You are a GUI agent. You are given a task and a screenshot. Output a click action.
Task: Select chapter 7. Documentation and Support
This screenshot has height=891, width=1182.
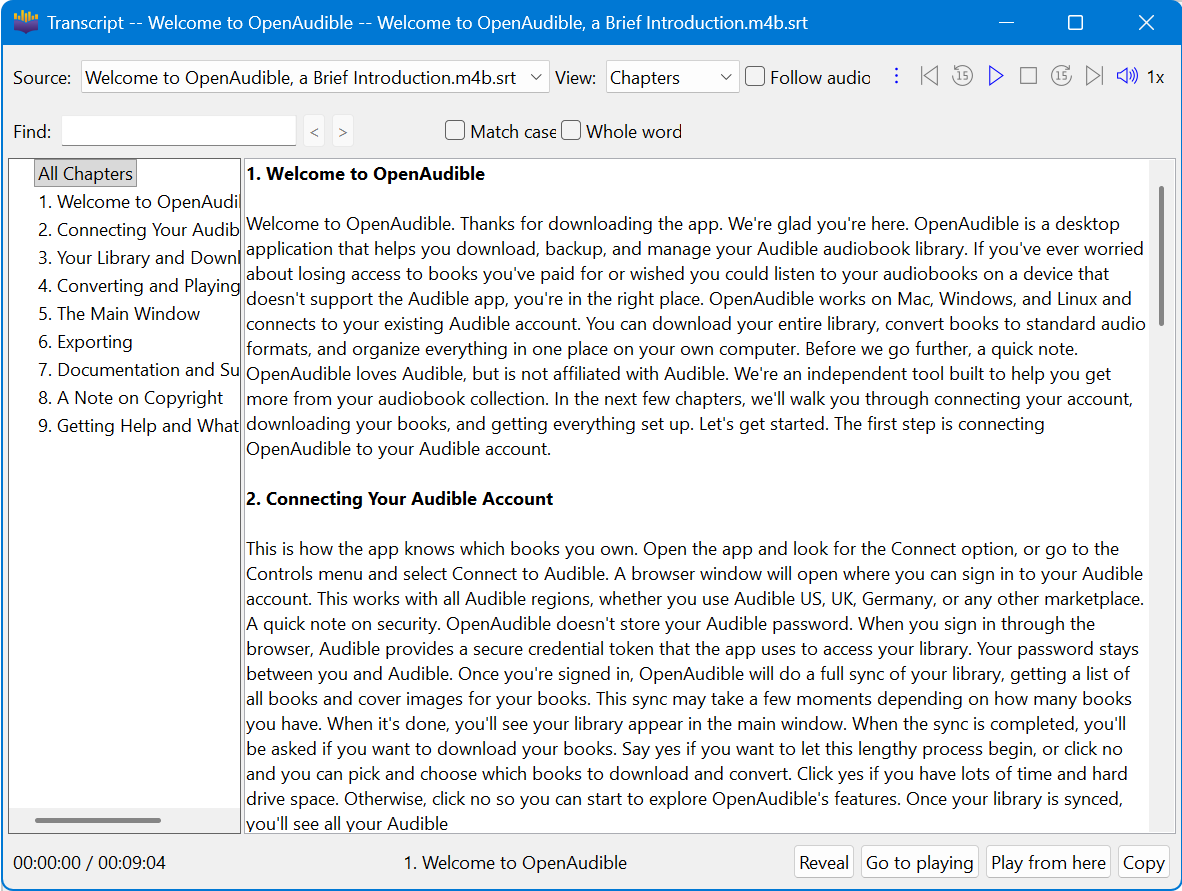tap(138, 369)
